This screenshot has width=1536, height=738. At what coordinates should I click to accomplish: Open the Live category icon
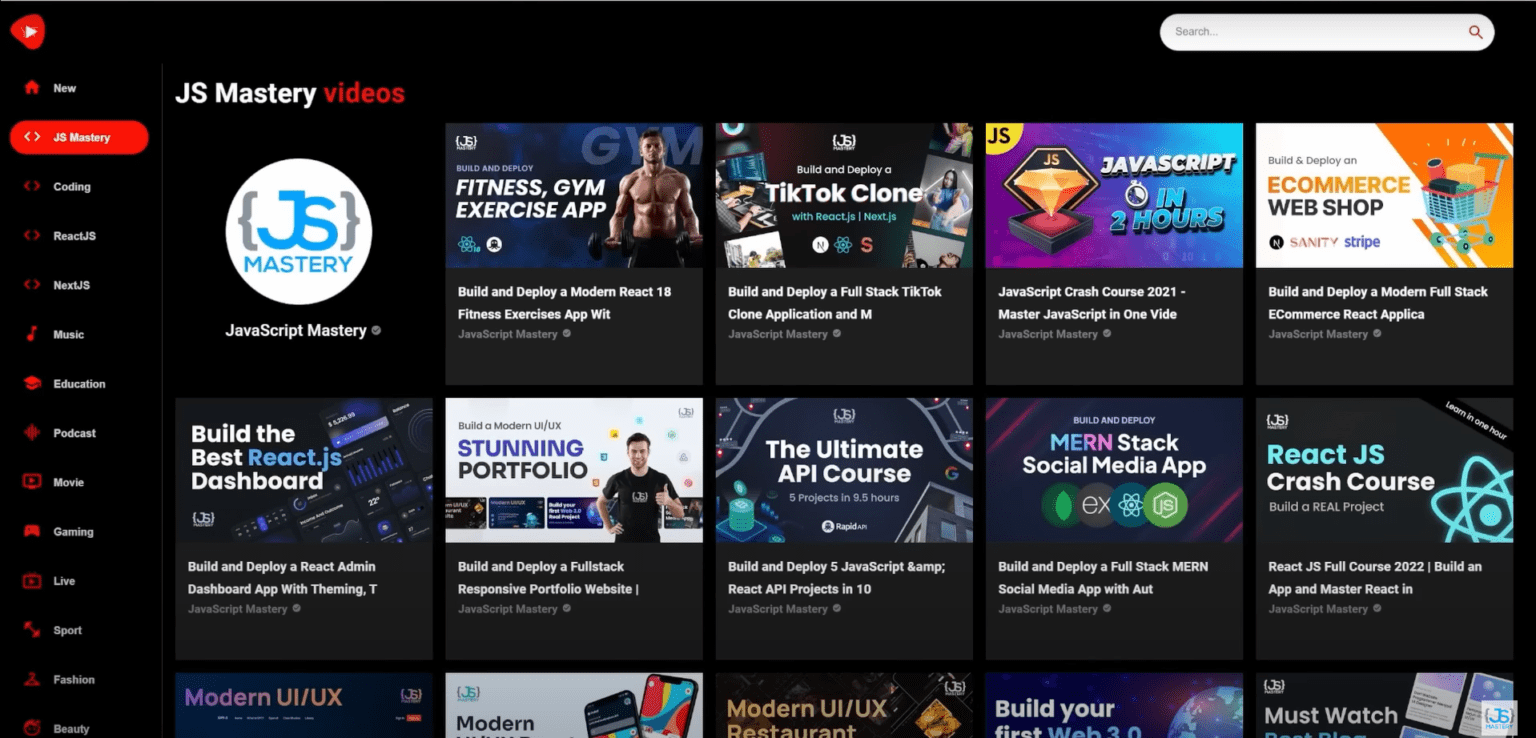click(32, 581)
